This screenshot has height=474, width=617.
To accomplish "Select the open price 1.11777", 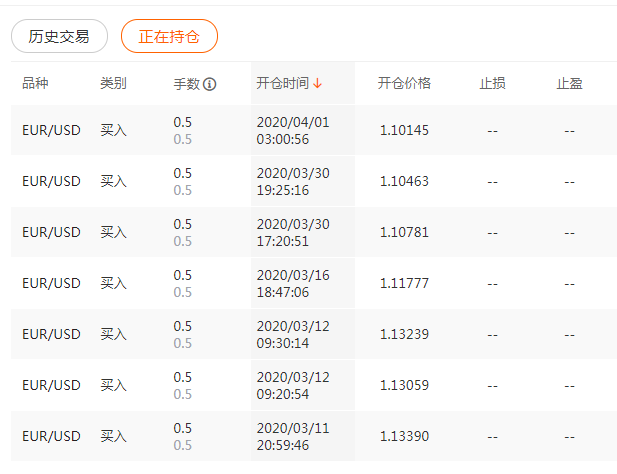I will pyautogui.click(x=404, y=283).
